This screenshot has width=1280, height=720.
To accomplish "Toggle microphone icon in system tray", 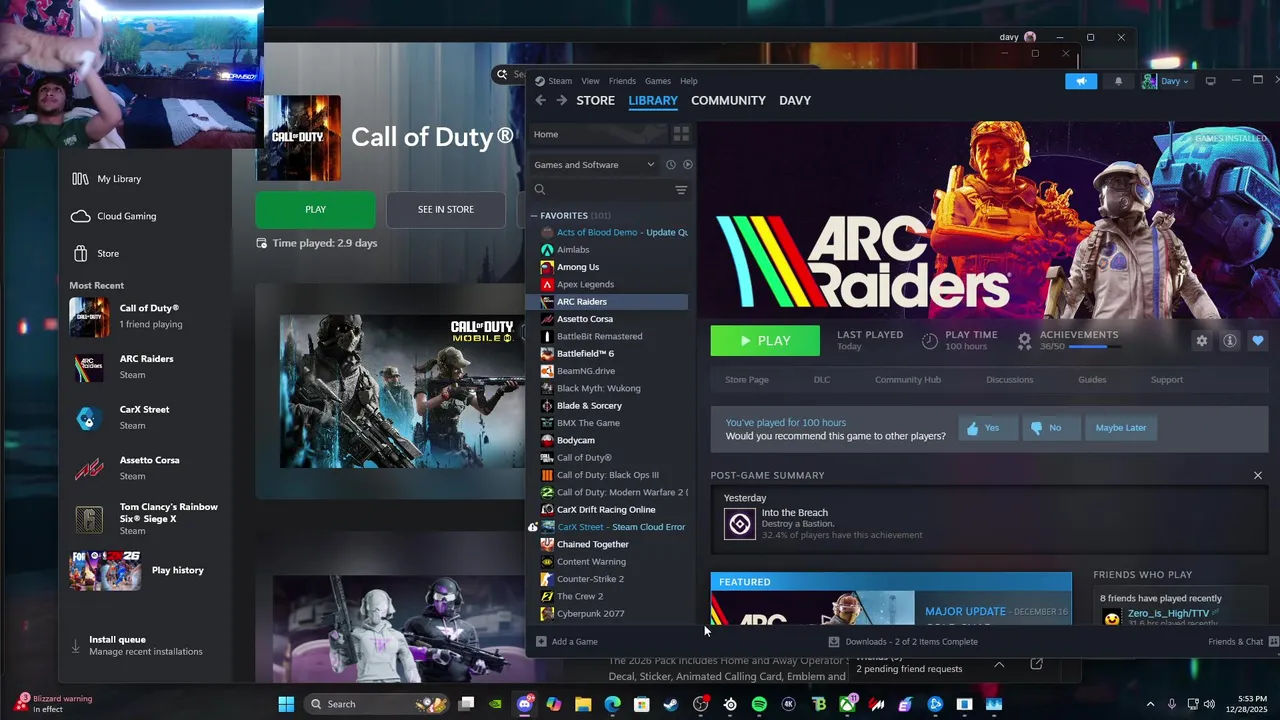I will point(1171,704).
